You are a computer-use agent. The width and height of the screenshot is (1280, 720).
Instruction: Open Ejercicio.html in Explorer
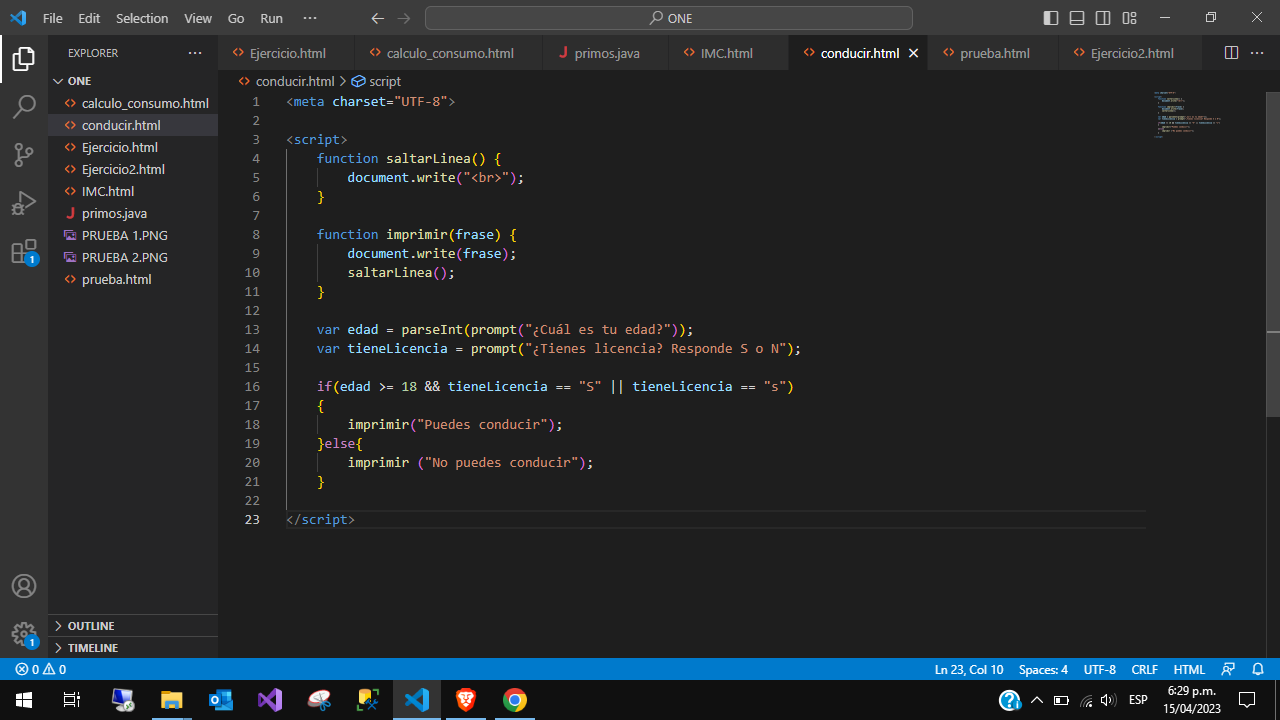(133, 147)
